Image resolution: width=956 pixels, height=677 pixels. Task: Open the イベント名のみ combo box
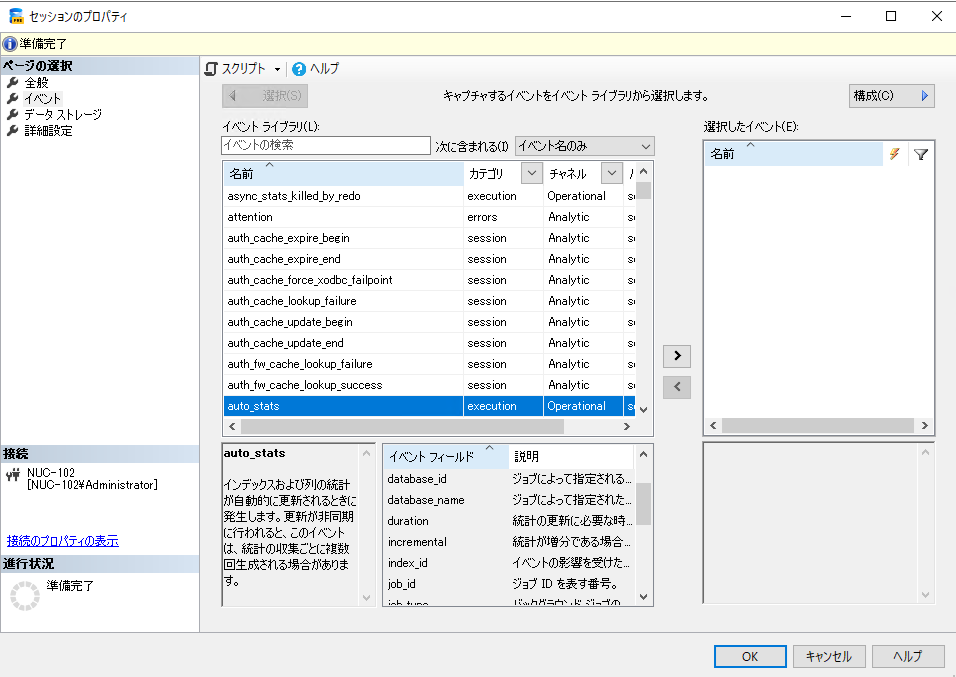[585, 146]
